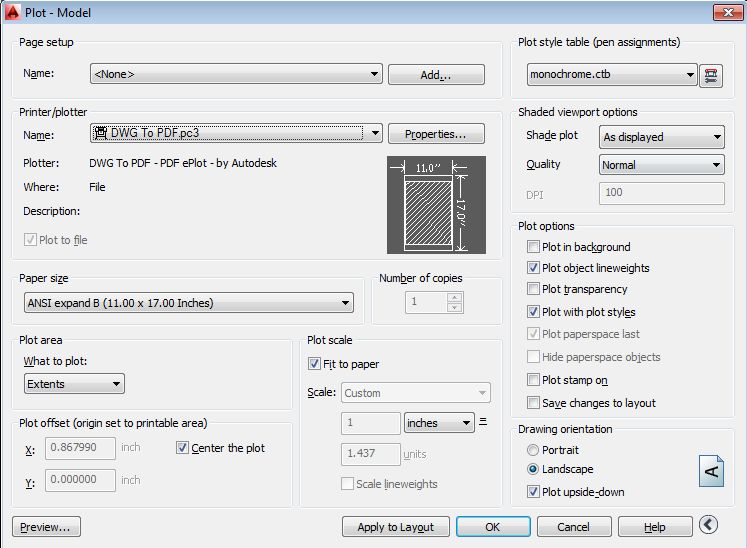Open the plot style table editor icon

[711, 75]
